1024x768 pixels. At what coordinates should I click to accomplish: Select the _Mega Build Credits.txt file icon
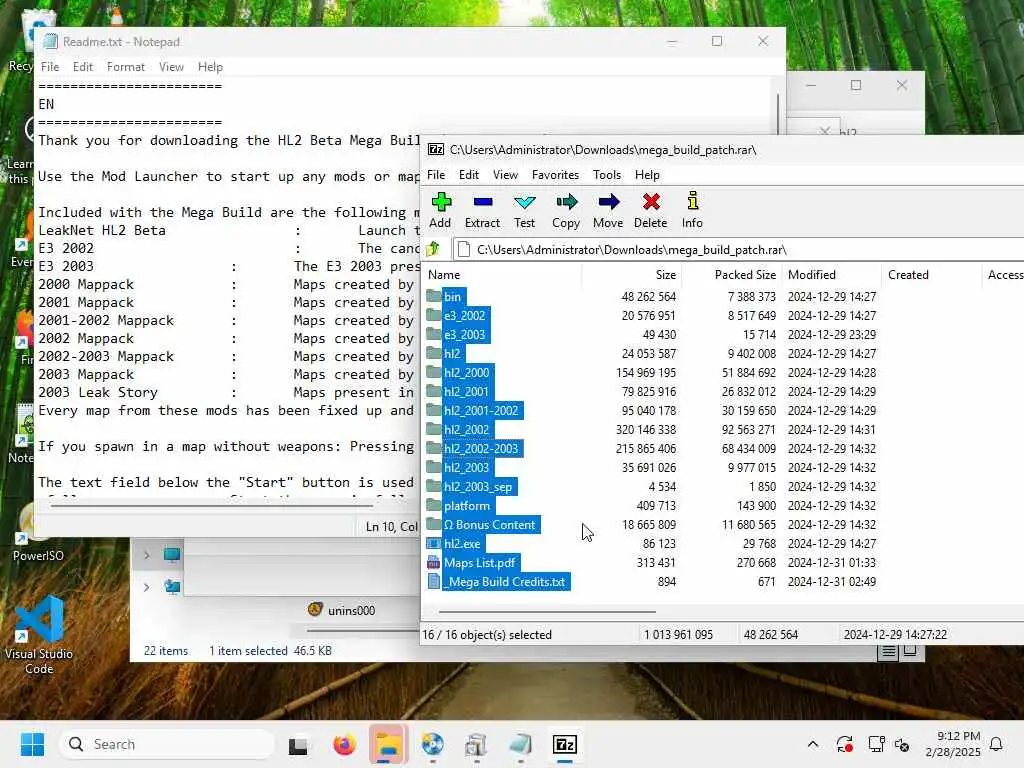click(434, 581)
